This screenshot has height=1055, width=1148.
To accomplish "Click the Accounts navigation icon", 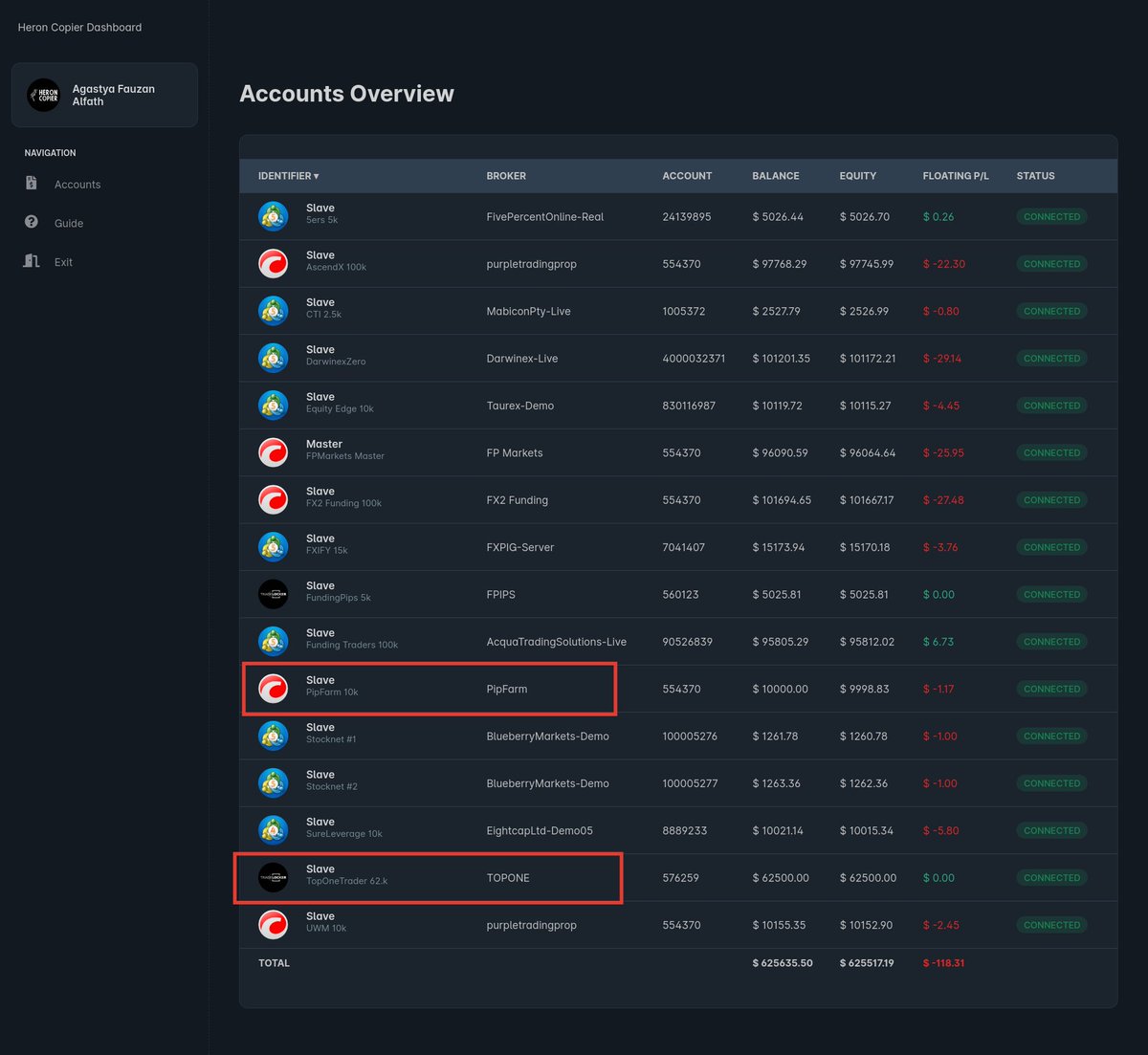I will click(x=31, y=183).
